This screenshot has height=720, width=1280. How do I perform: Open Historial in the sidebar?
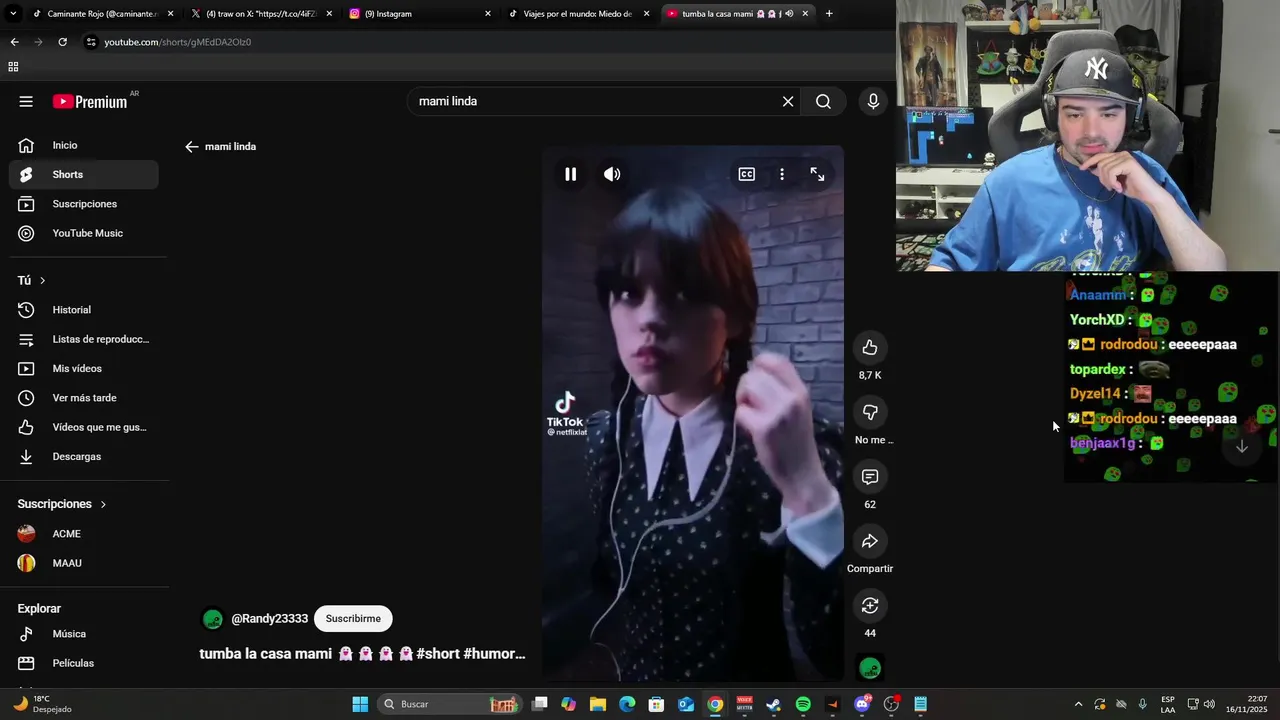tap(84, 310)
